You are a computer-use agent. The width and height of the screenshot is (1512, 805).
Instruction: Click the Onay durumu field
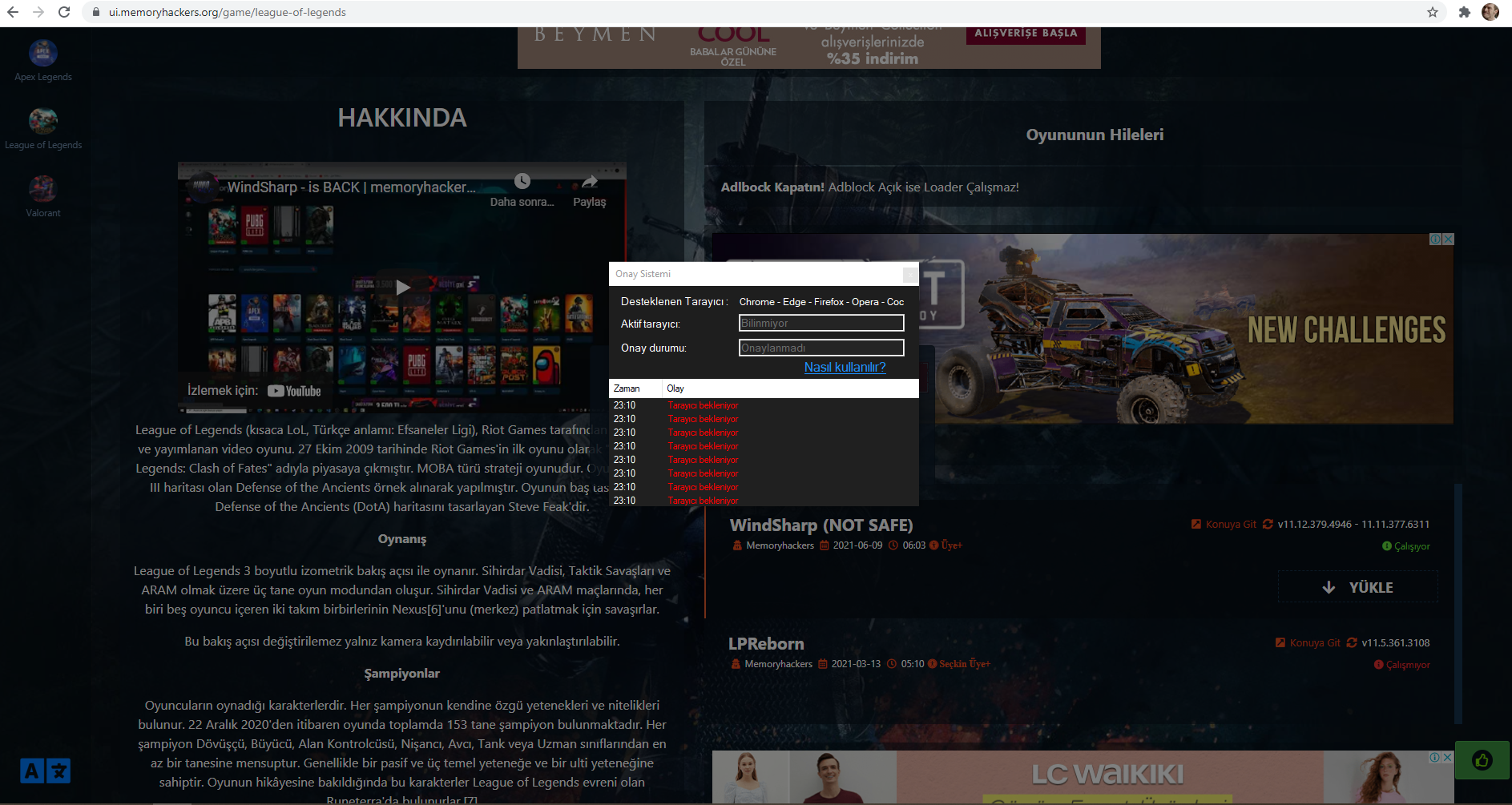click(821, 348)
